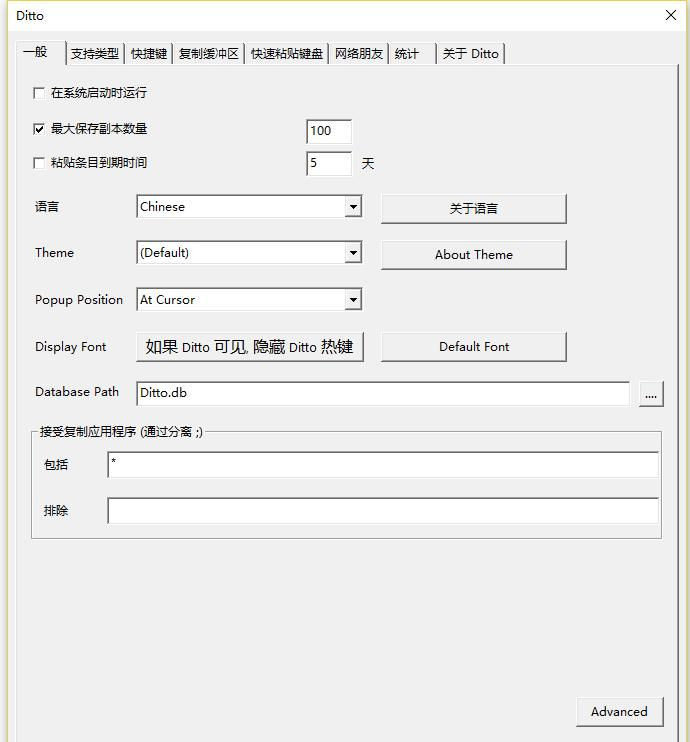Enable 在系统启动时运行 checkbox

click(39, 93)
